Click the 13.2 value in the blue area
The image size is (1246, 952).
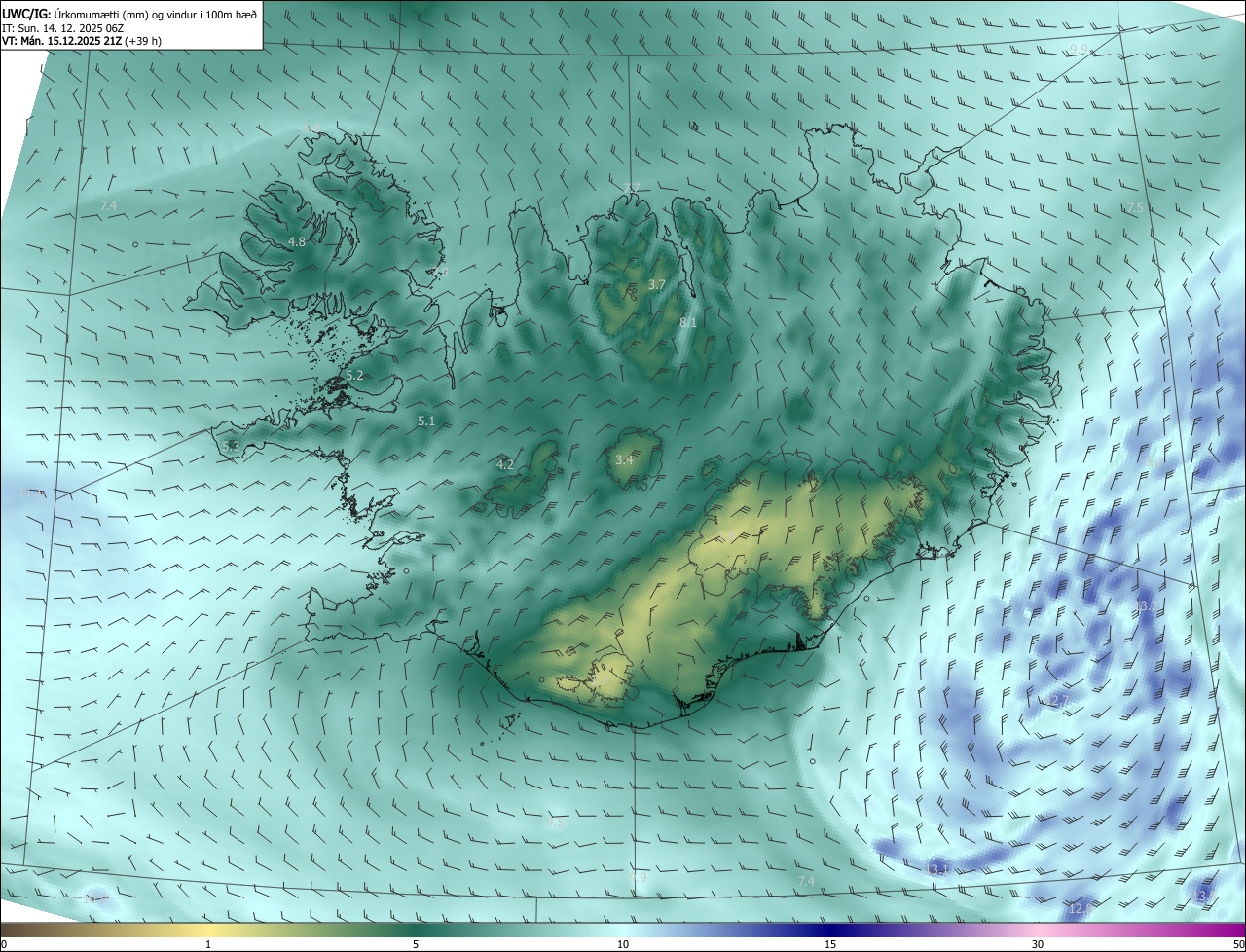click(x=1145, y=606)
